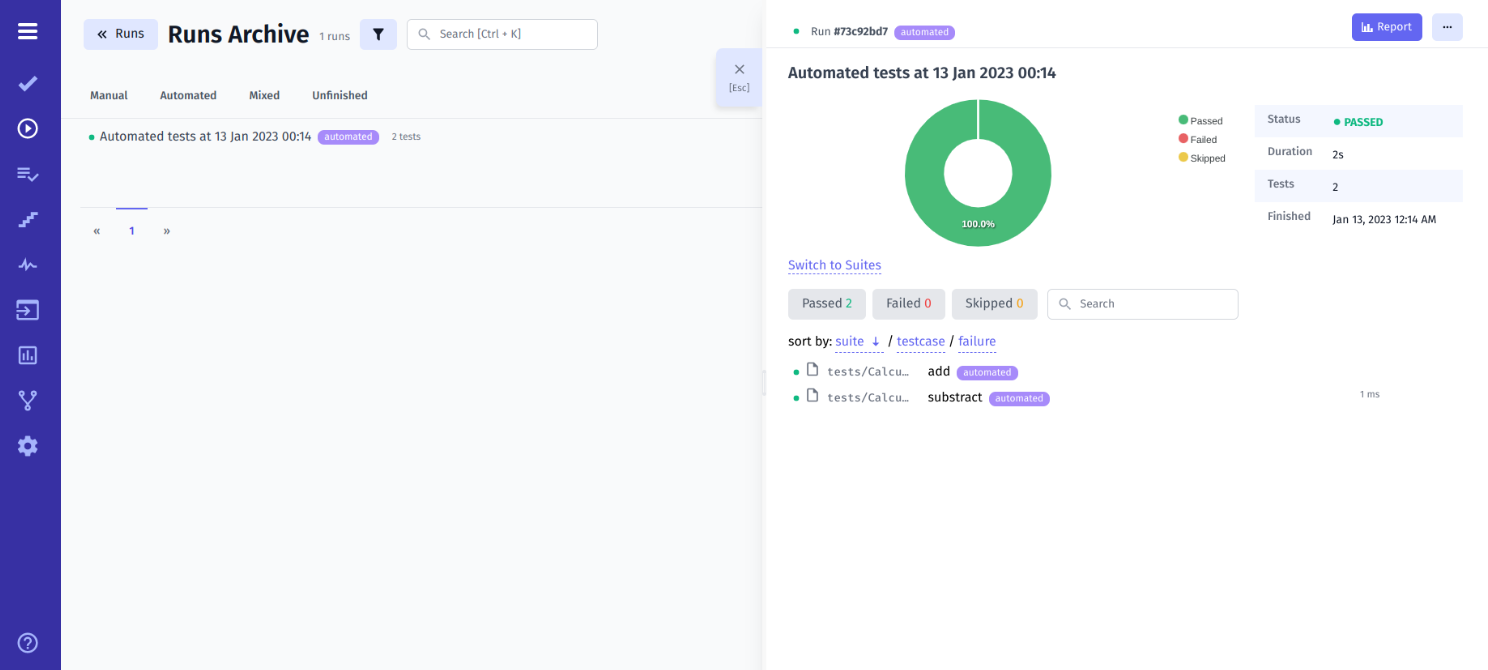Click the Pulse activity icon in sidebar
Image resolution: width=1488 pixels, height=670 pixels.
(x=27, y=264)
